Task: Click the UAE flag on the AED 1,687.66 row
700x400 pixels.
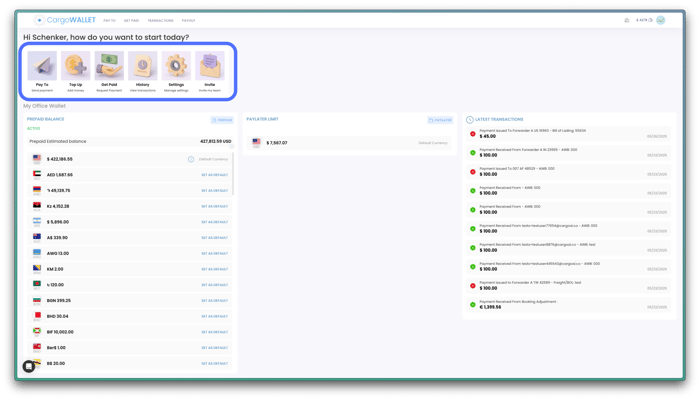Action: click(37, 174)
